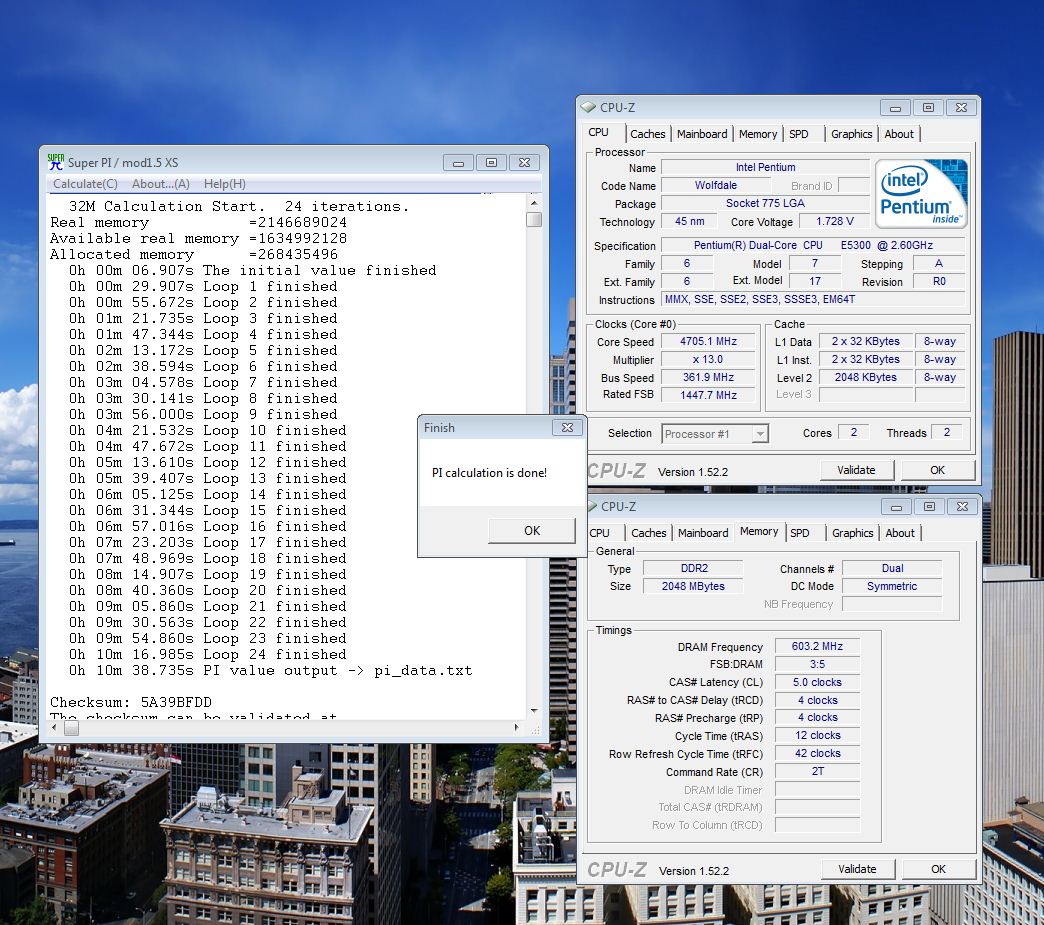
Task: Click the Multiplier value x 13.0
Action: 708,360
